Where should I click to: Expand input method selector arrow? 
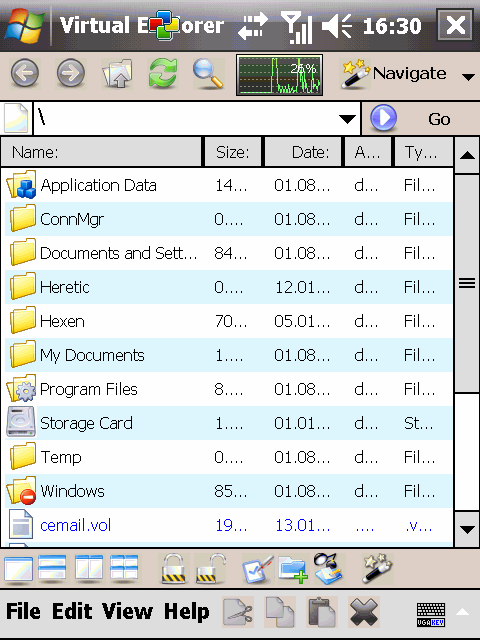pyautogui.click(x=463, y=612)
